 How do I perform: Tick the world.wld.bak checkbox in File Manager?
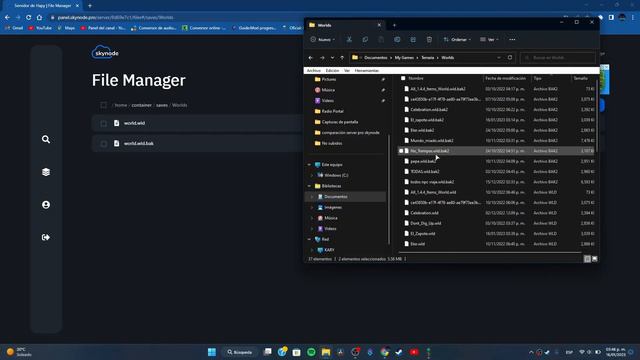pyautogui.click(x=103, y=144)
